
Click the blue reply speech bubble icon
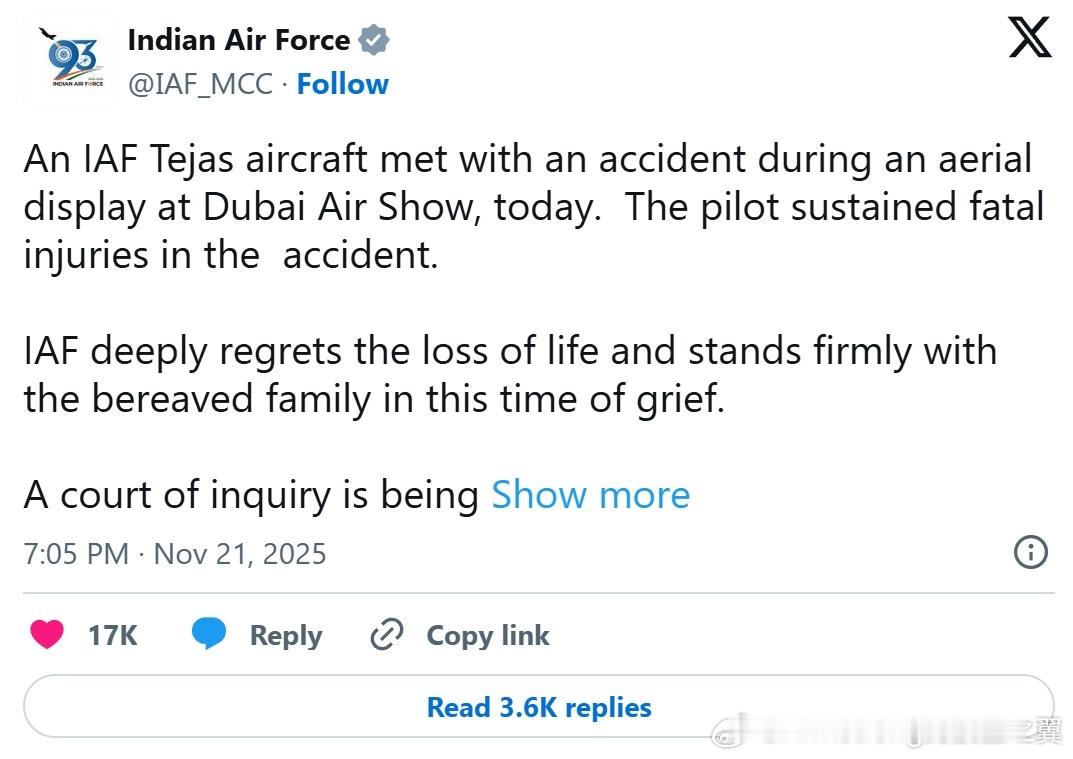[209, 635]
